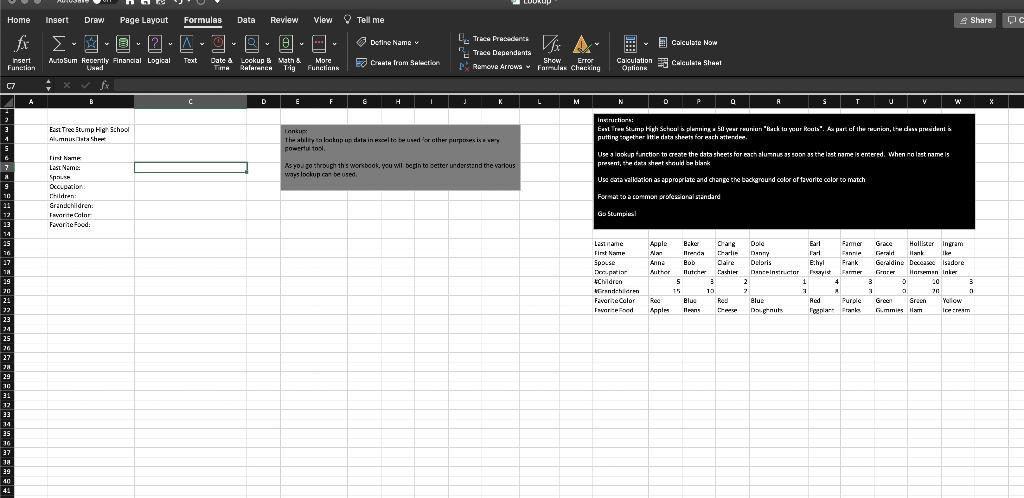Image resolution: width=1024 pixels, height=498 pixels.
Task: Click the 'Apple' last name cell
Action: pyautogui.click(x=665, y=243)
